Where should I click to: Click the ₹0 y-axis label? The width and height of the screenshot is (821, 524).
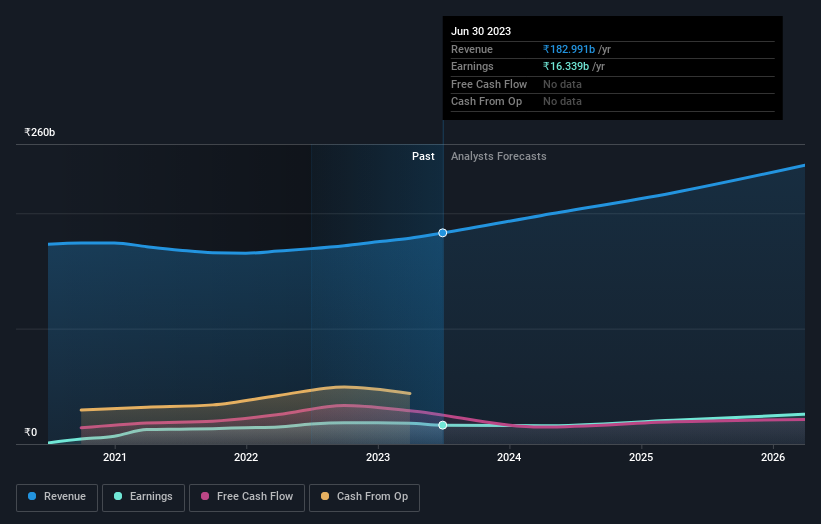click(x=31, y=432)
